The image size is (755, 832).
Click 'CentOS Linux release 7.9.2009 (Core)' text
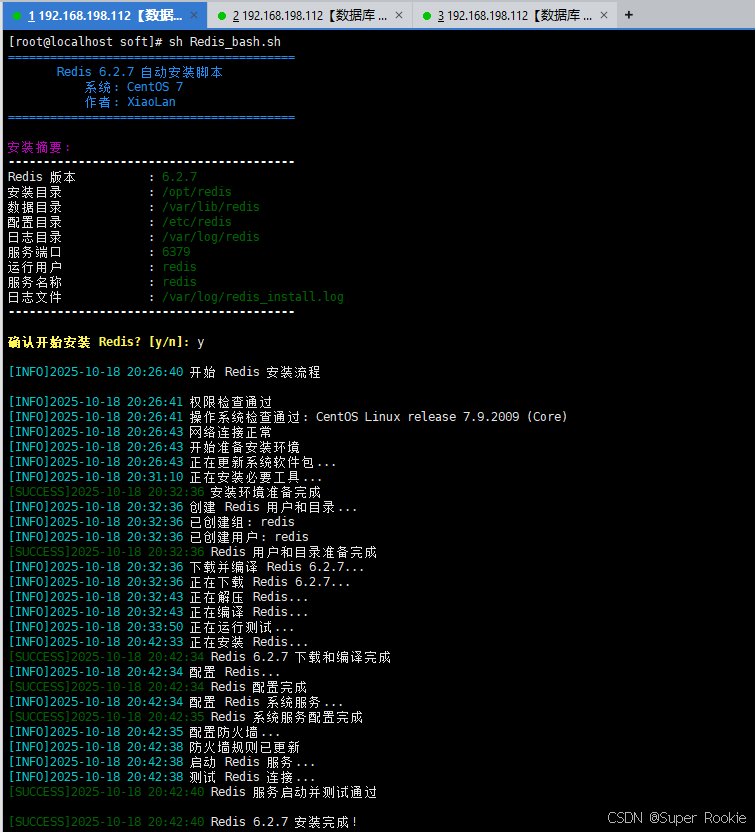tap(441, 417)
